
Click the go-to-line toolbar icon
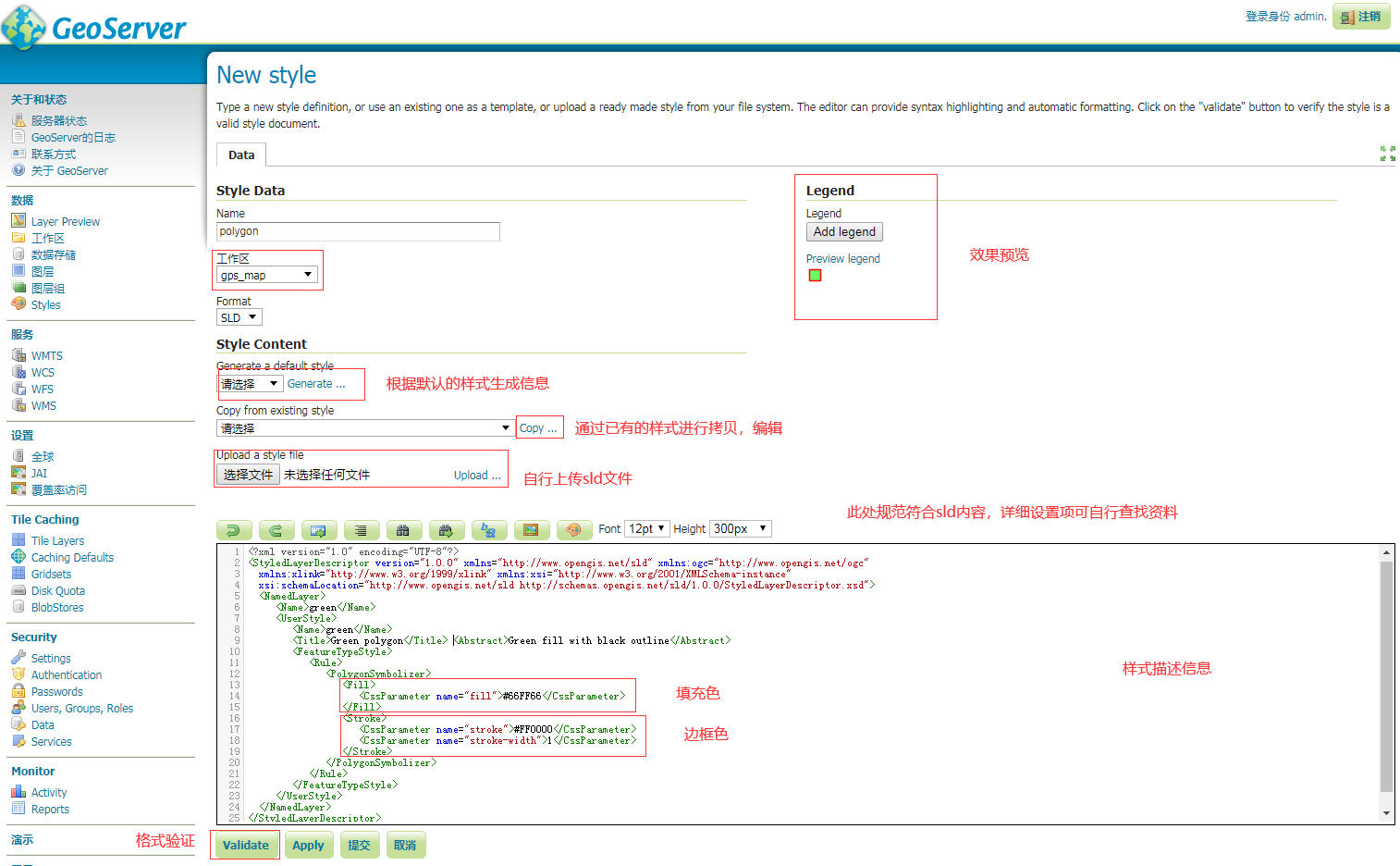click(x=318, y=530)
